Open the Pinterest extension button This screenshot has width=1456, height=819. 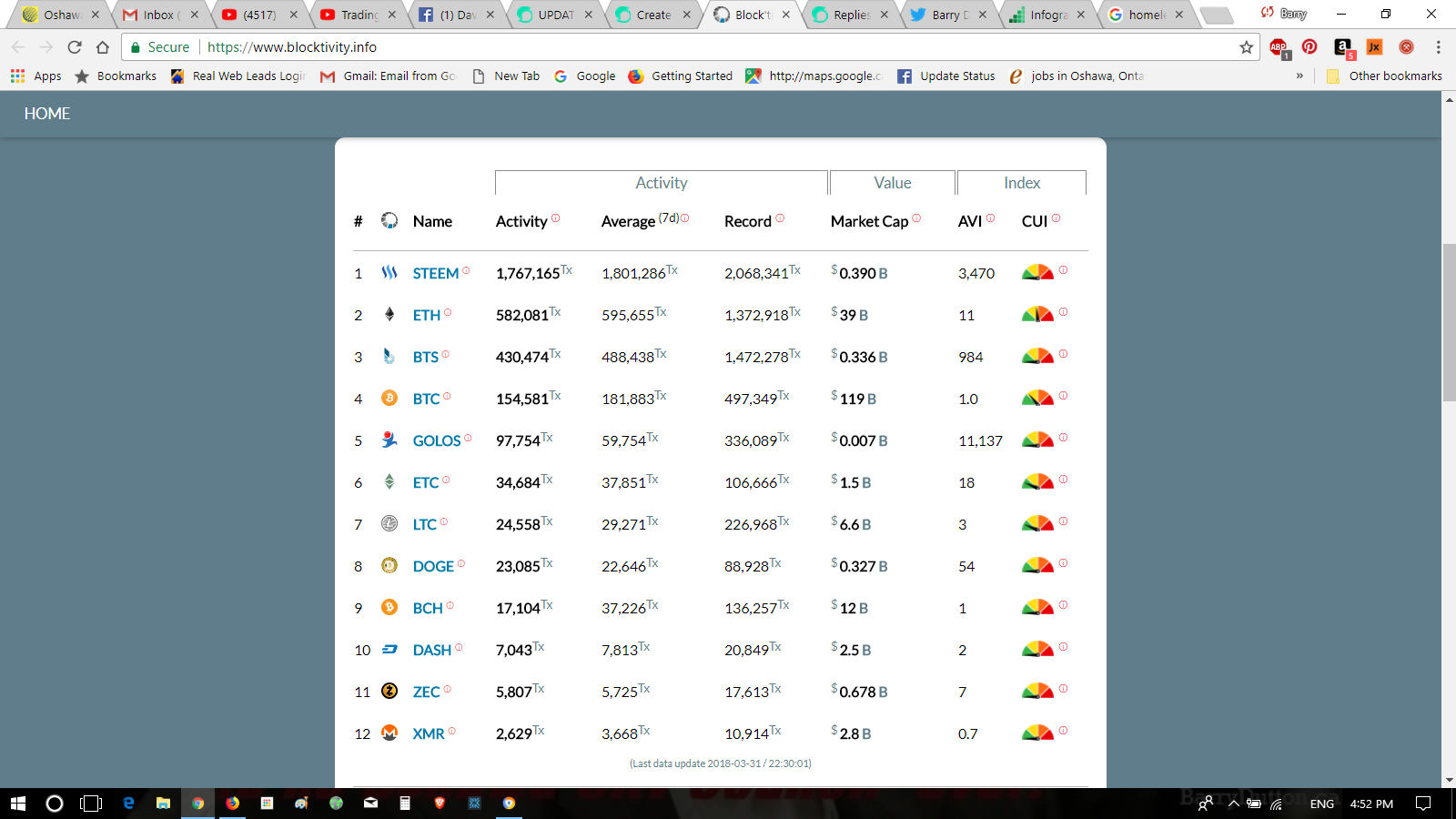point(1309,47)
